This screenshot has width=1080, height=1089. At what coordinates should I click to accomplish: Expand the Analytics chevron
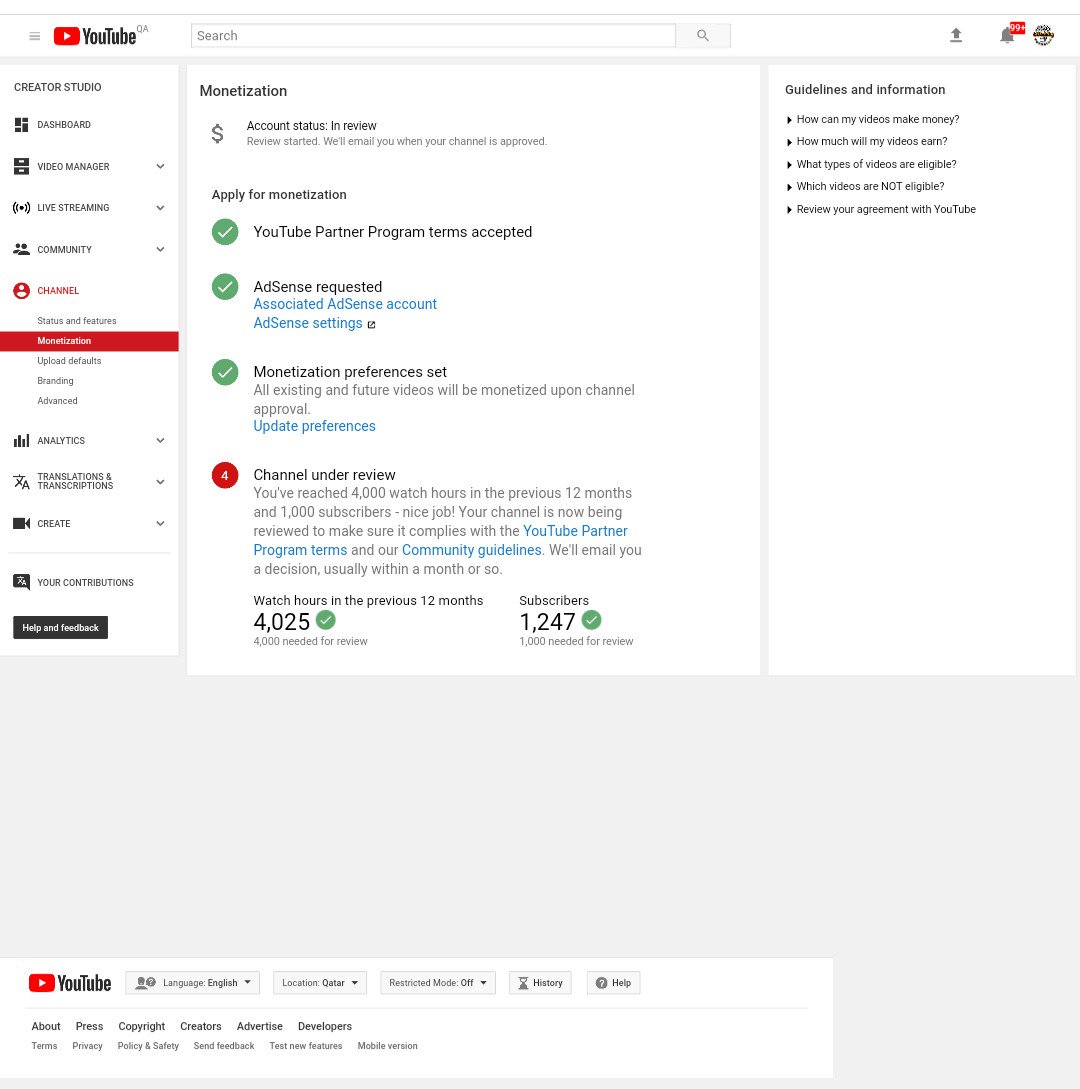pyautogui.click(x=160, y=440)
